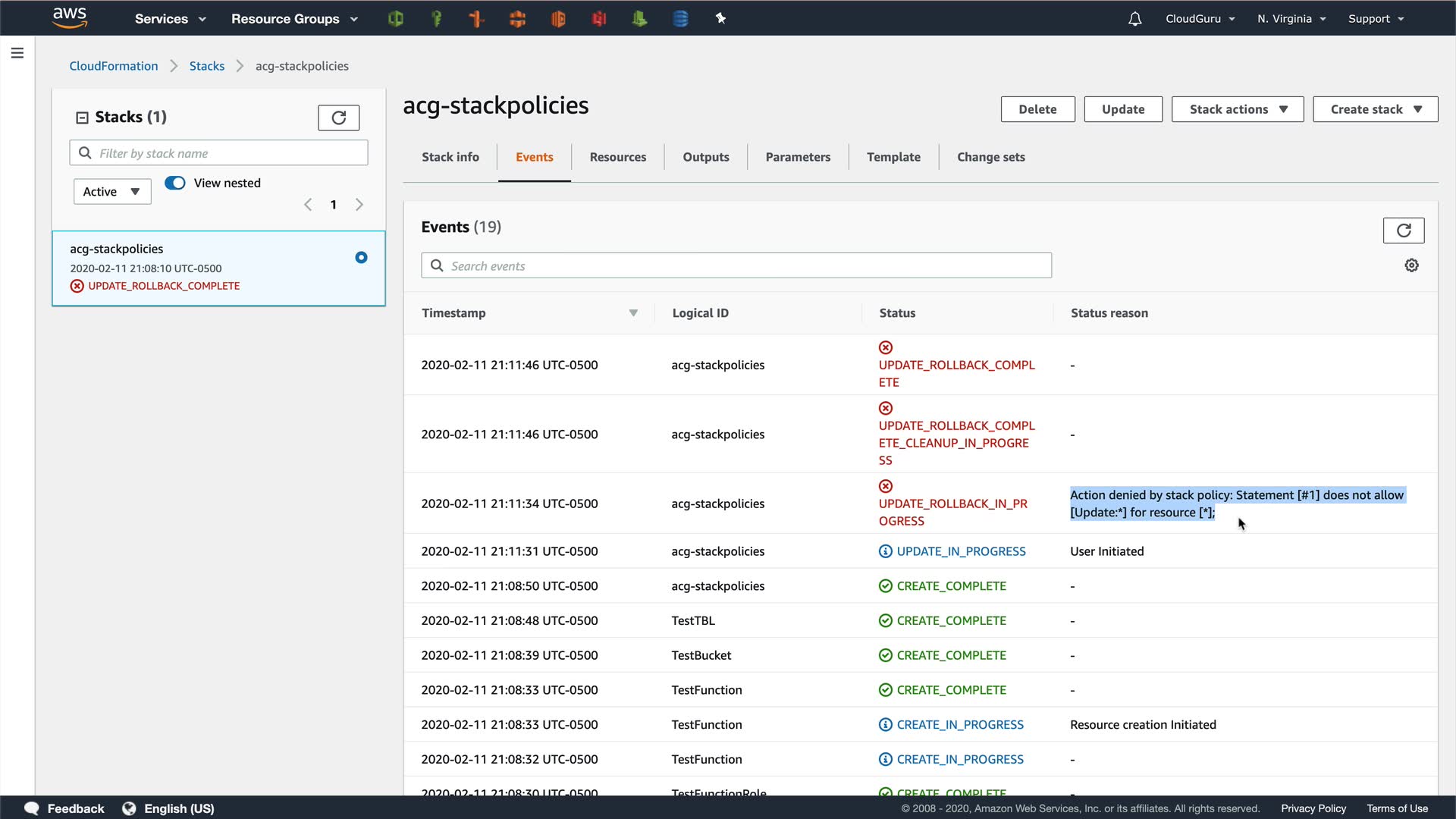The image size is (1456, 819).
Task: Open the blue DynamoDB shortcut icon
Action: click(x=680, y=19)
